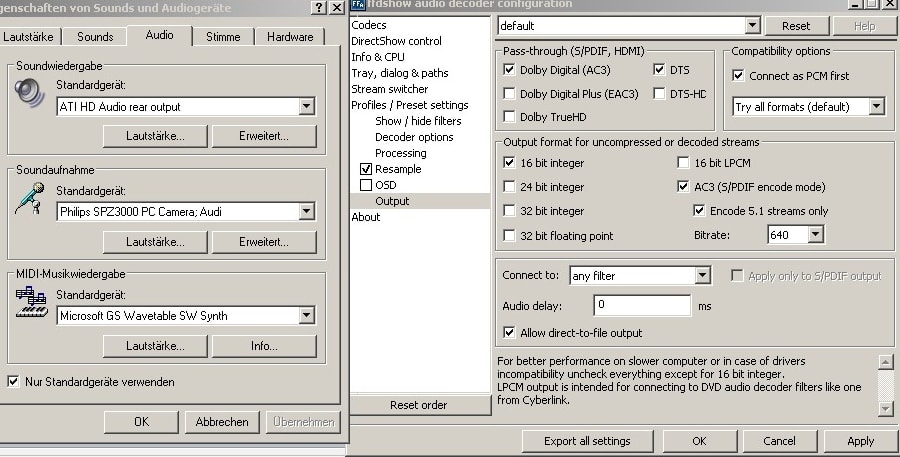
Task: Disable Nur Standardgeräte verwenden checkbox
Action: 14,382
